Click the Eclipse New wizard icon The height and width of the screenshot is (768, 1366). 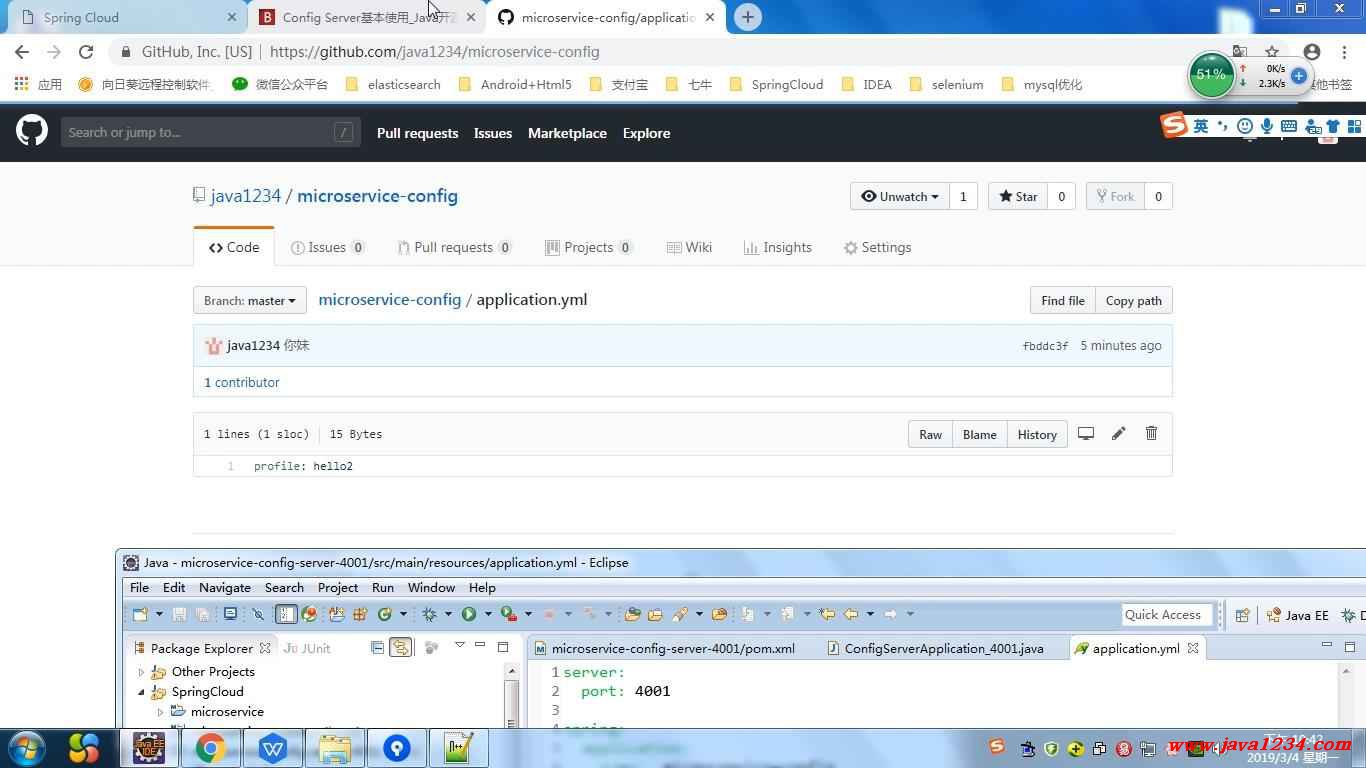139,614
